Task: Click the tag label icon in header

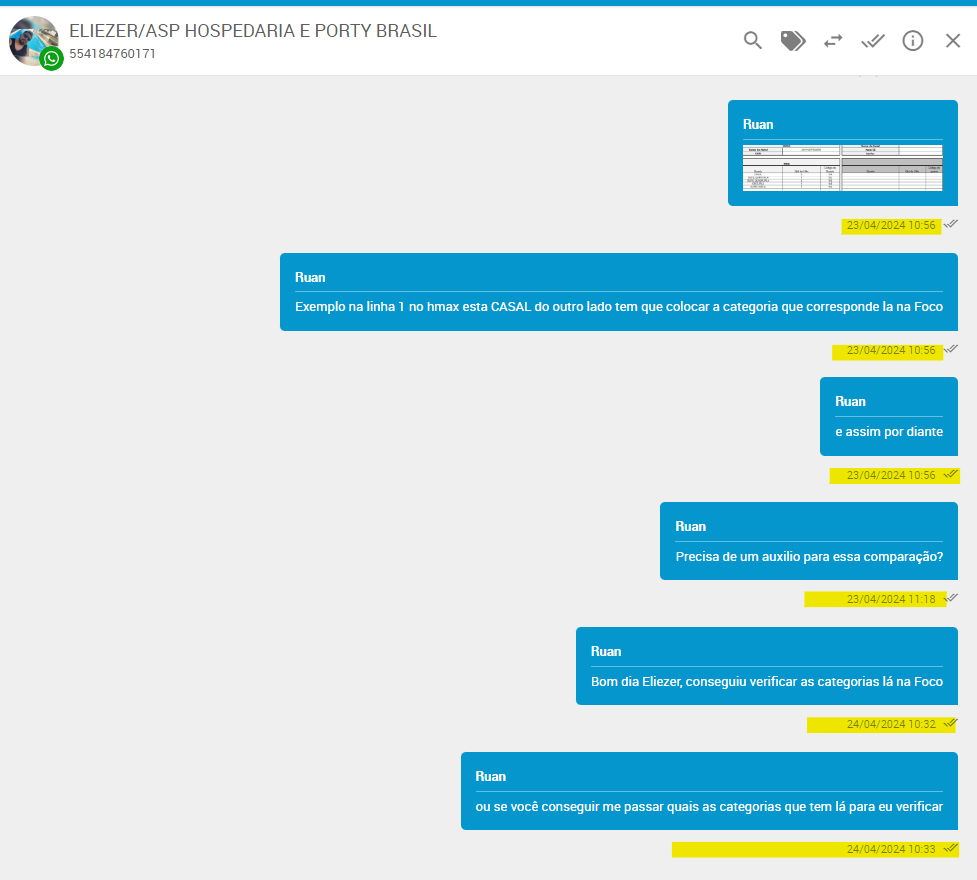Action: click(x=793, y=40)
